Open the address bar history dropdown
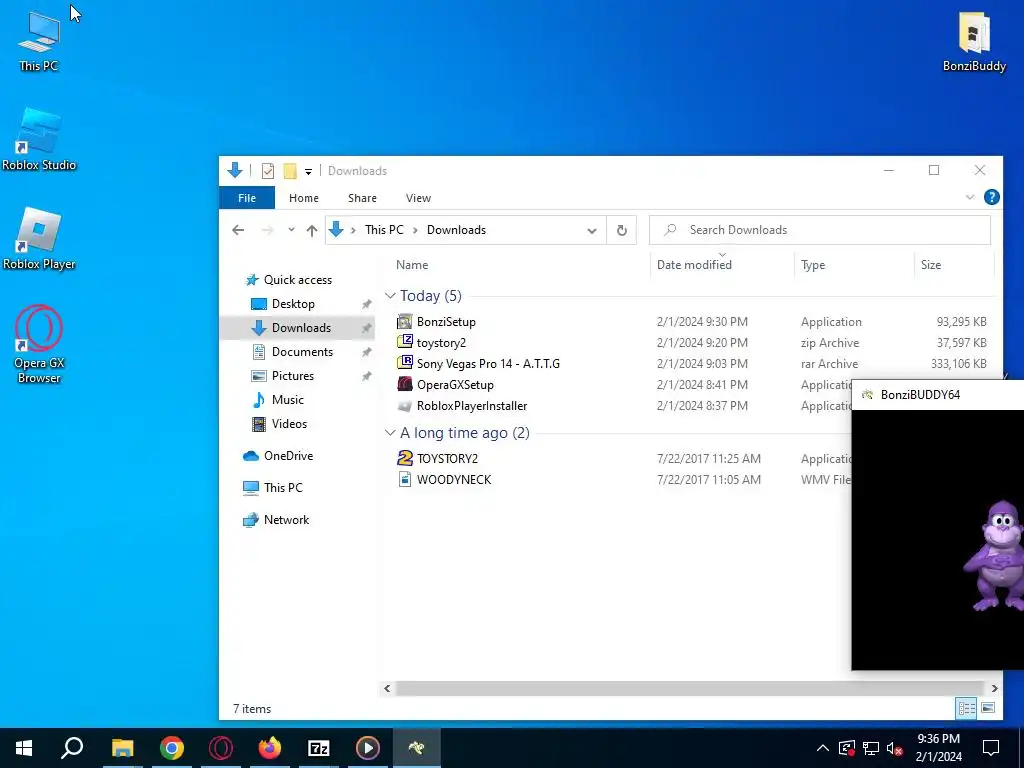1024x768 pixels. (592, 231)
